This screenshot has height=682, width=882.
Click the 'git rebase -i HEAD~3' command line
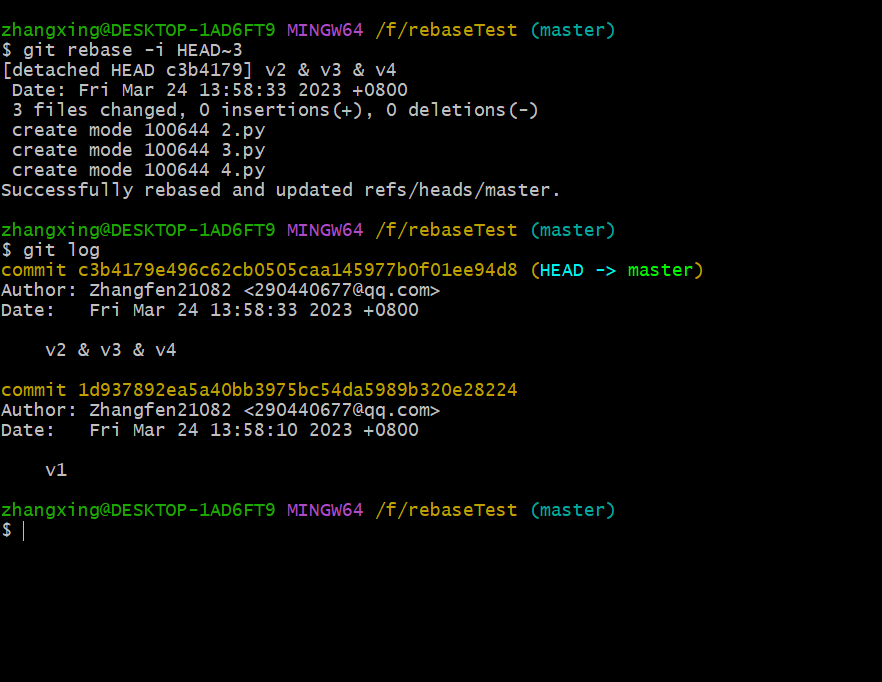point(122,50)
